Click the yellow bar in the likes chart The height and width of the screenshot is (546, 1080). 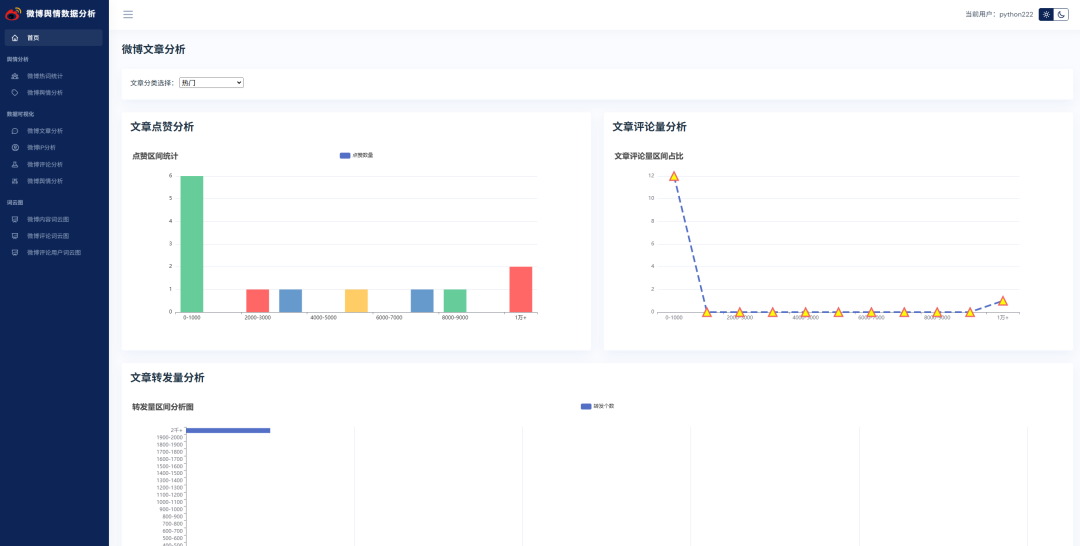[x=356, y=301]
